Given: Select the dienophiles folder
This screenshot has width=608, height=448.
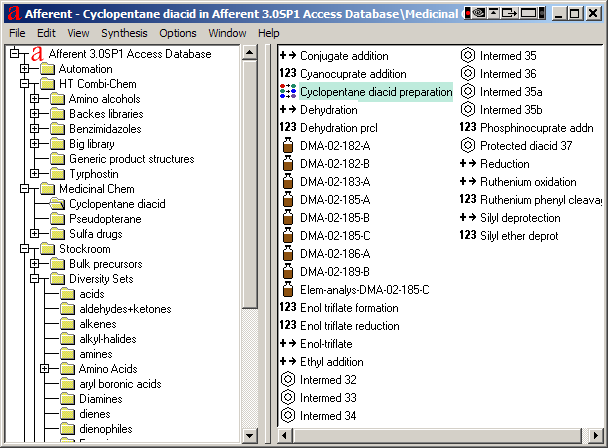Looking at the screenshot, I should [105, 429].
